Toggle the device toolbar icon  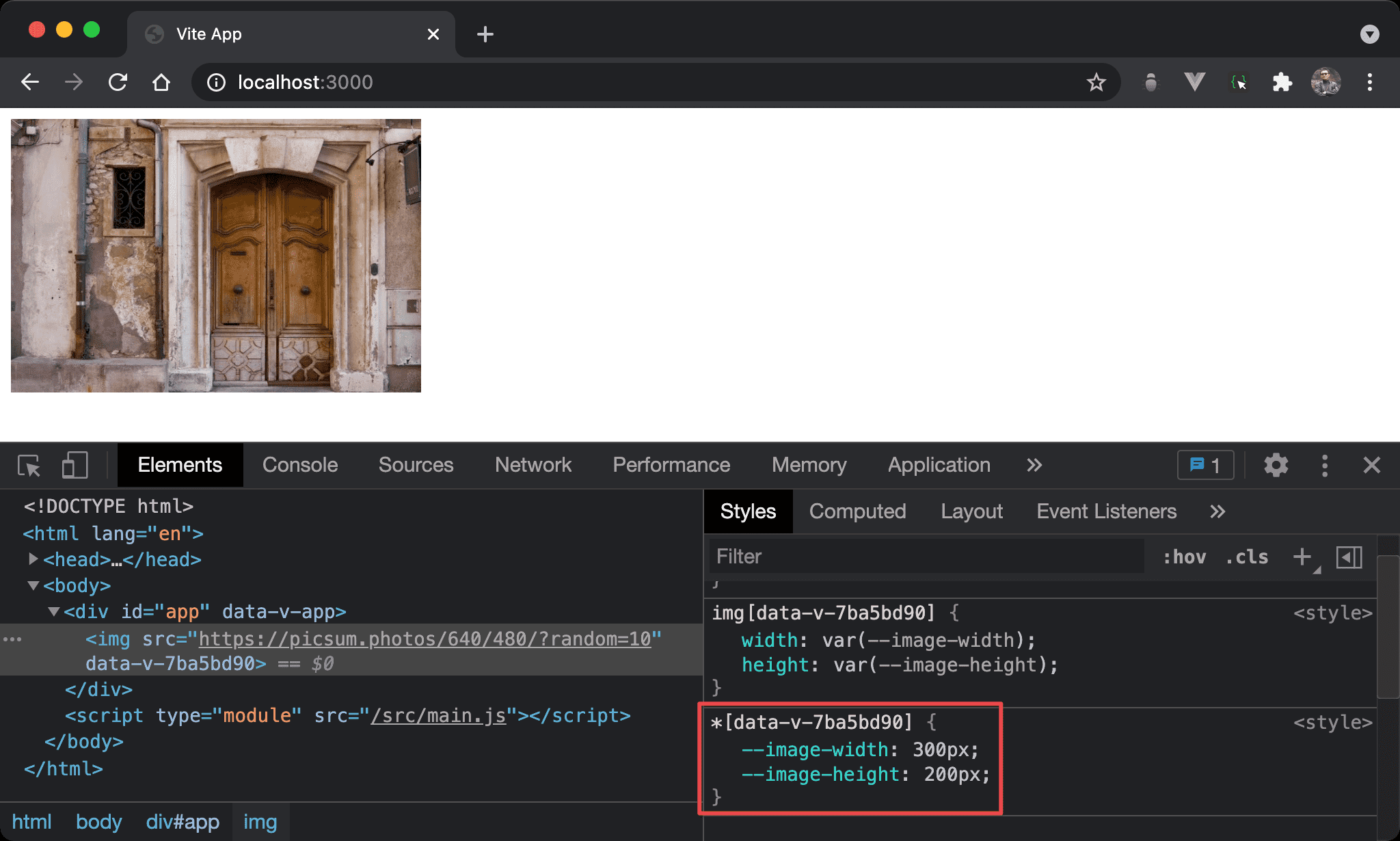(x=75, y=466)
